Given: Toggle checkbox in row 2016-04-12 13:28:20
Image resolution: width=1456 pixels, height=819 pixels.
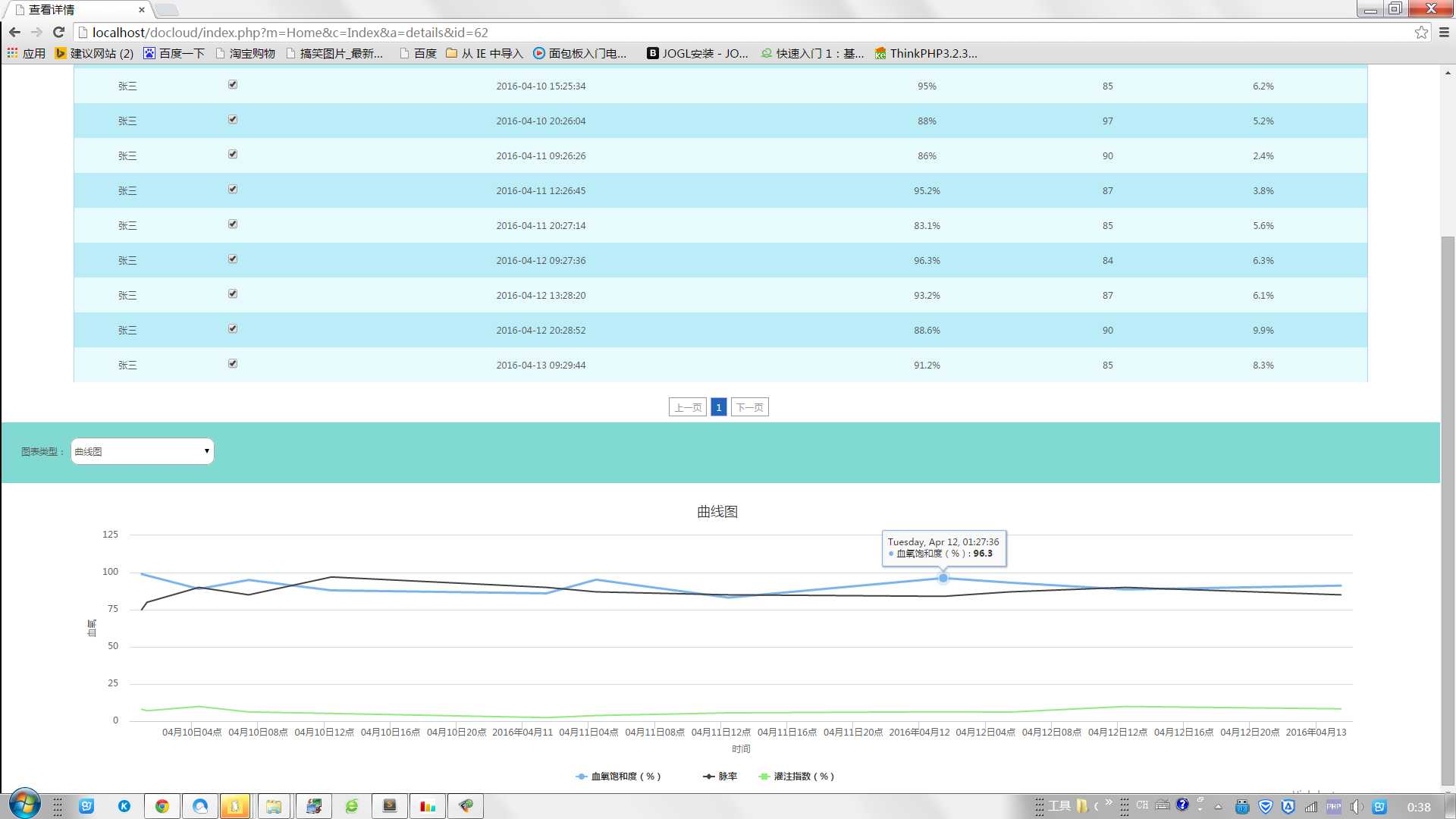Looking at the screenshot, I should click(x=233, y=294).
